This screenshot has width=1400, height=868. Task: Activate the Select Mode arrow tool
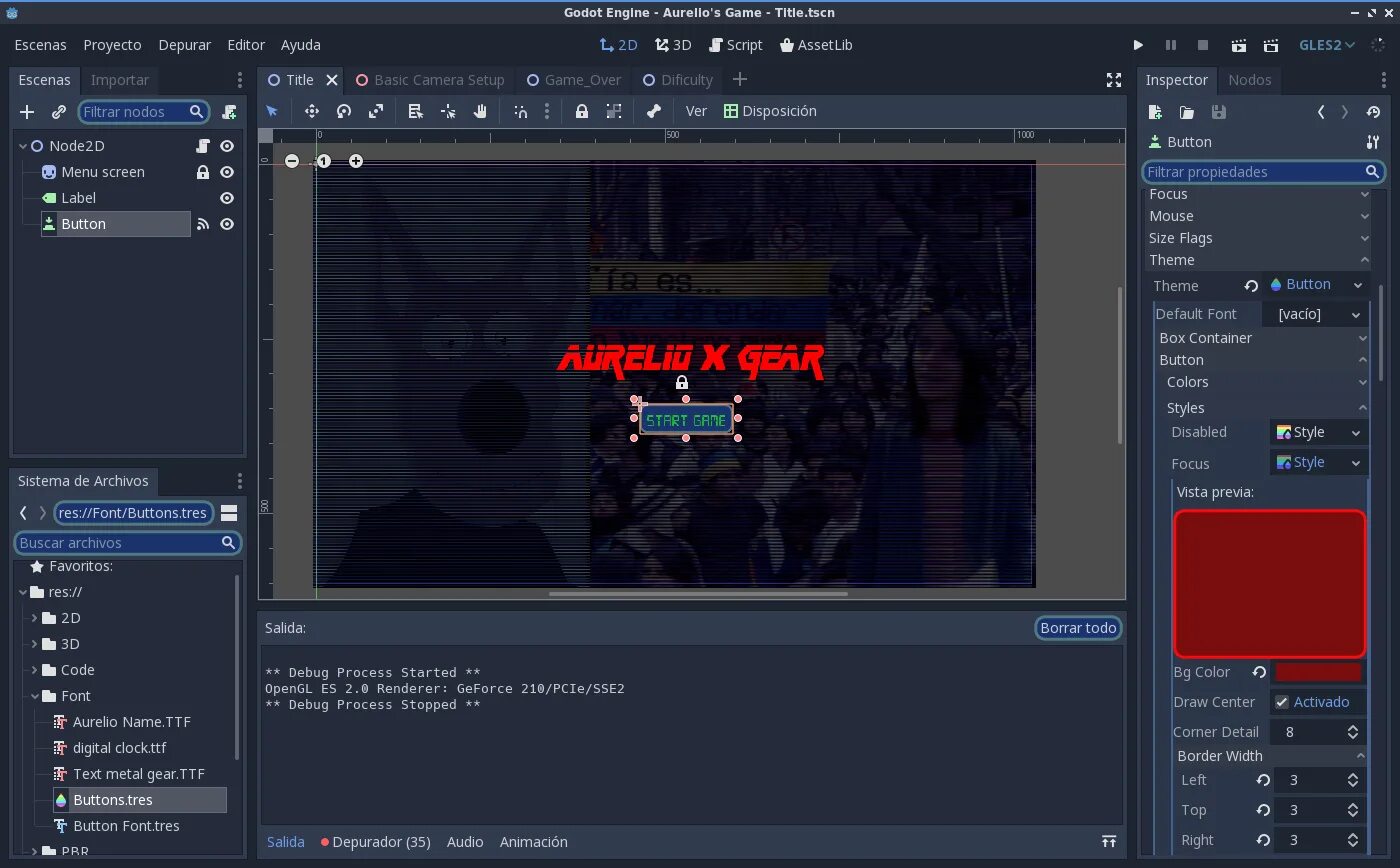271,111
